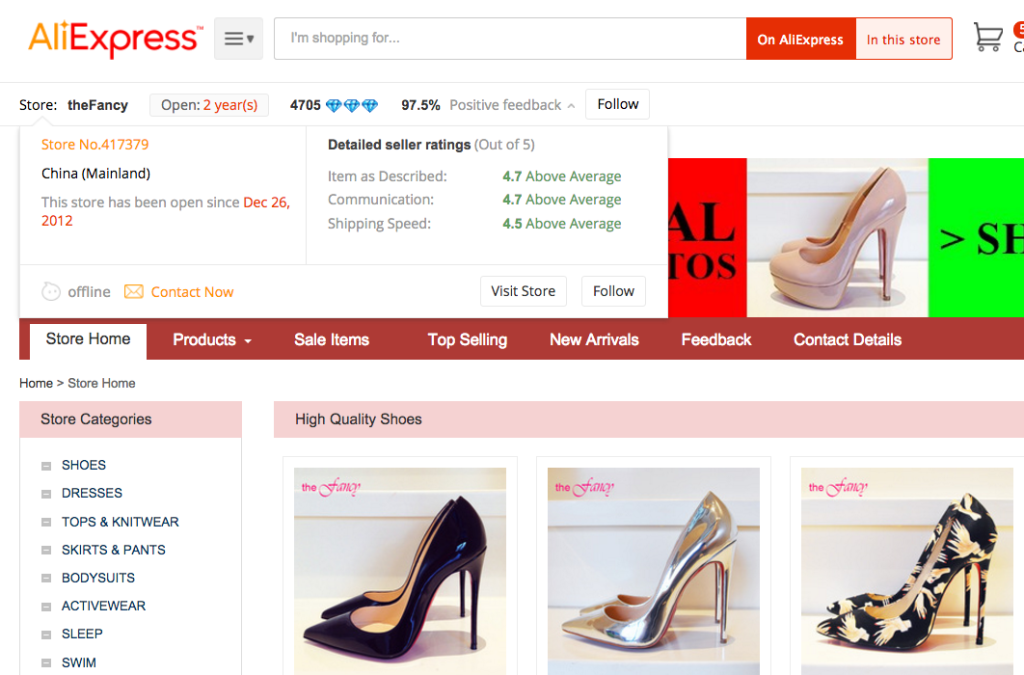The height and width of the screenshot is (675, 1024).
Task: Click the Communication 4.7 rating
Action: point(562,200)
